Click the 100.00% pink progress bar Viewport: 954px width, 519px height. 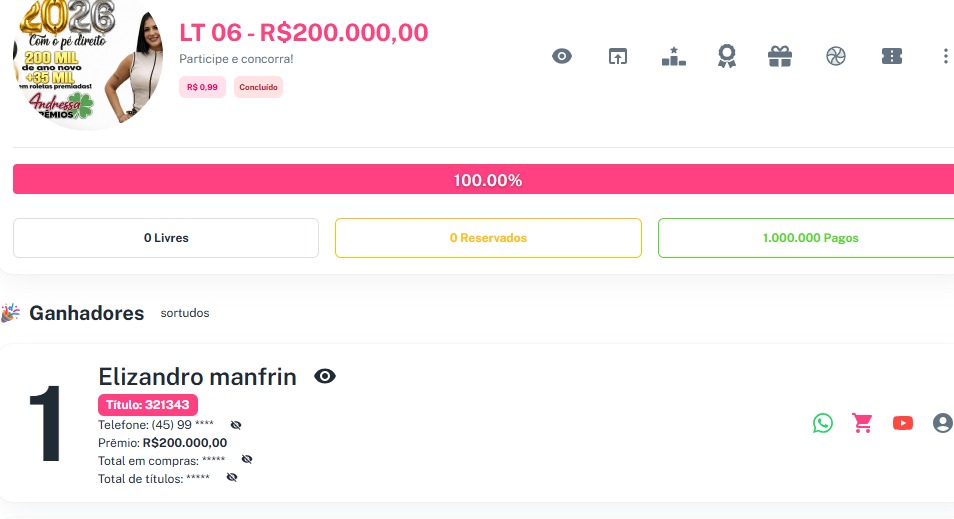click(487, 180)
